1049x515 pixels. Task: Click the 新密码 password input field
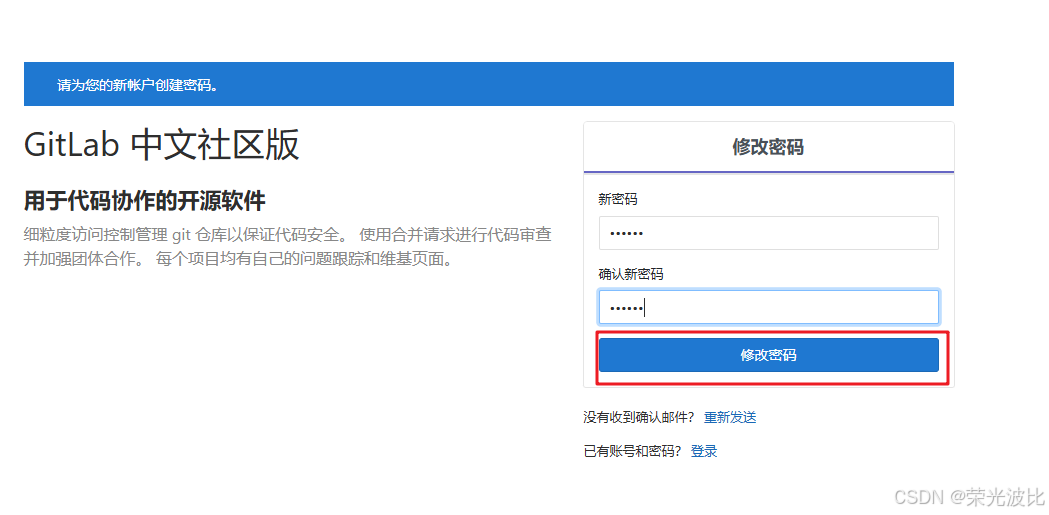(769, 233)
